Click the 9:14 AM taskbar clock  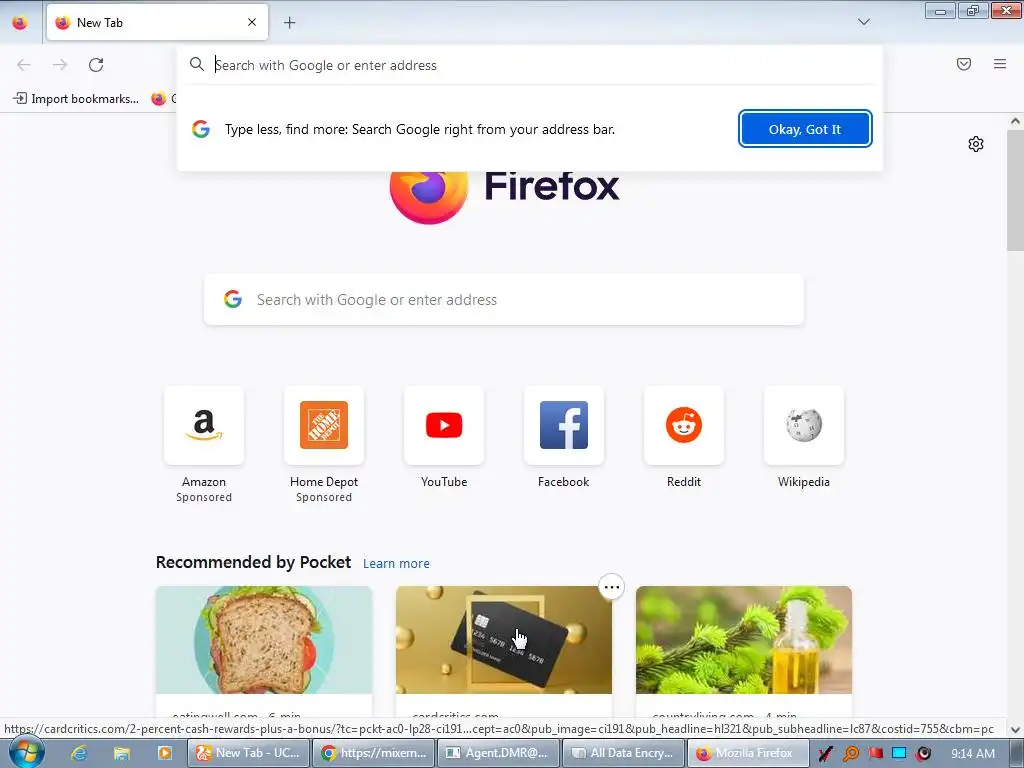[x=973, y=754]
